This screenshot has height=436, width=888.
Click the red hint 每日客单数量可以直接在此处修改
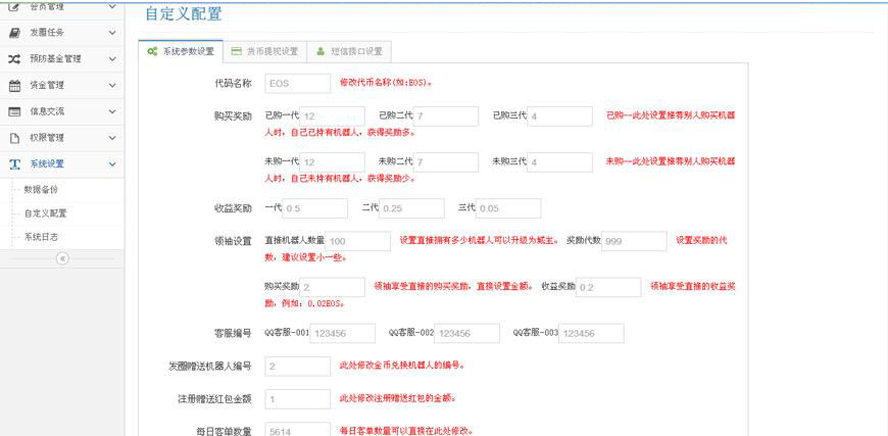[x=406, y=431]
